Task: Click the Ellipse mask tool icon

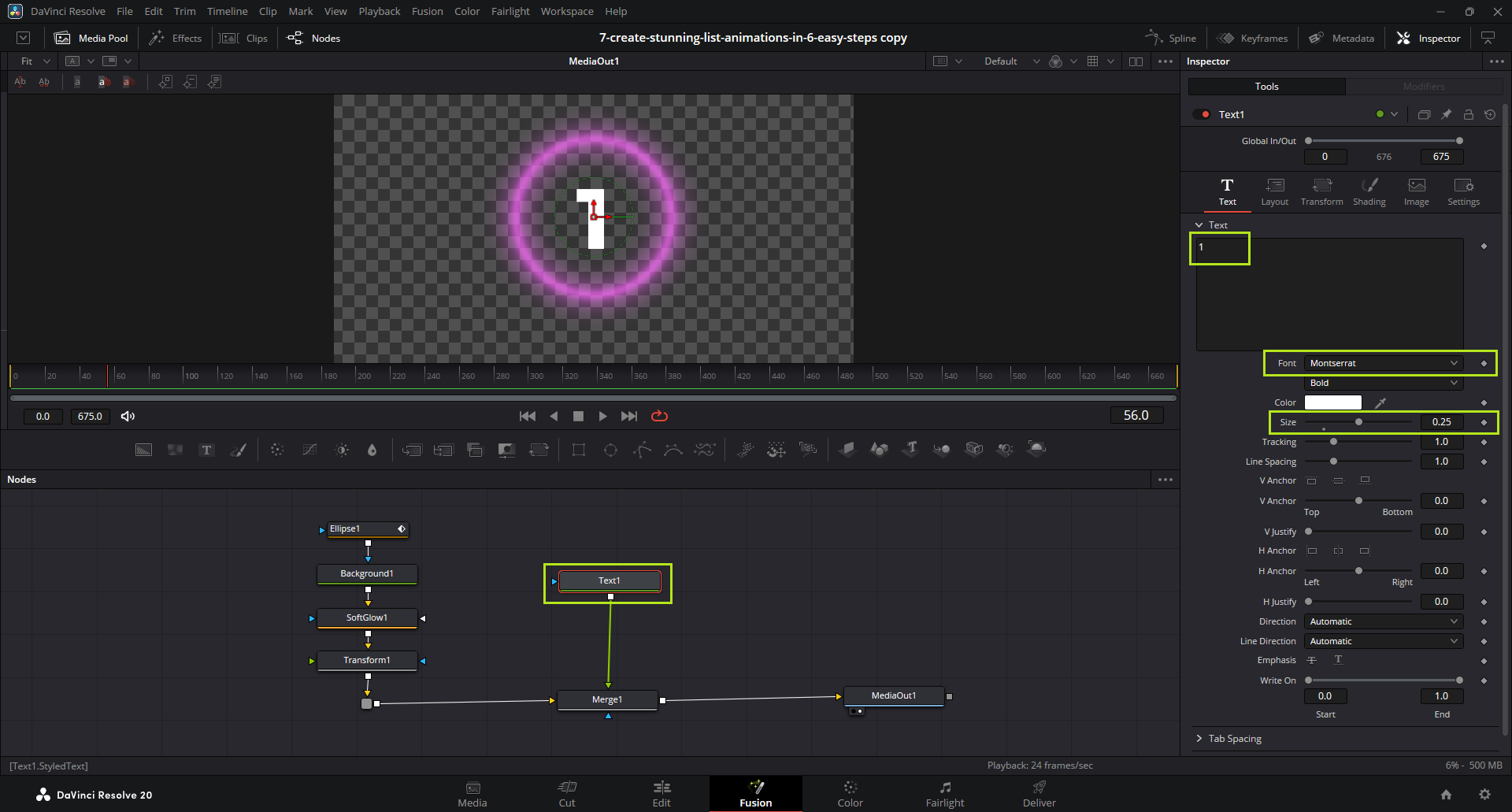Action: [x=610, y=450]
